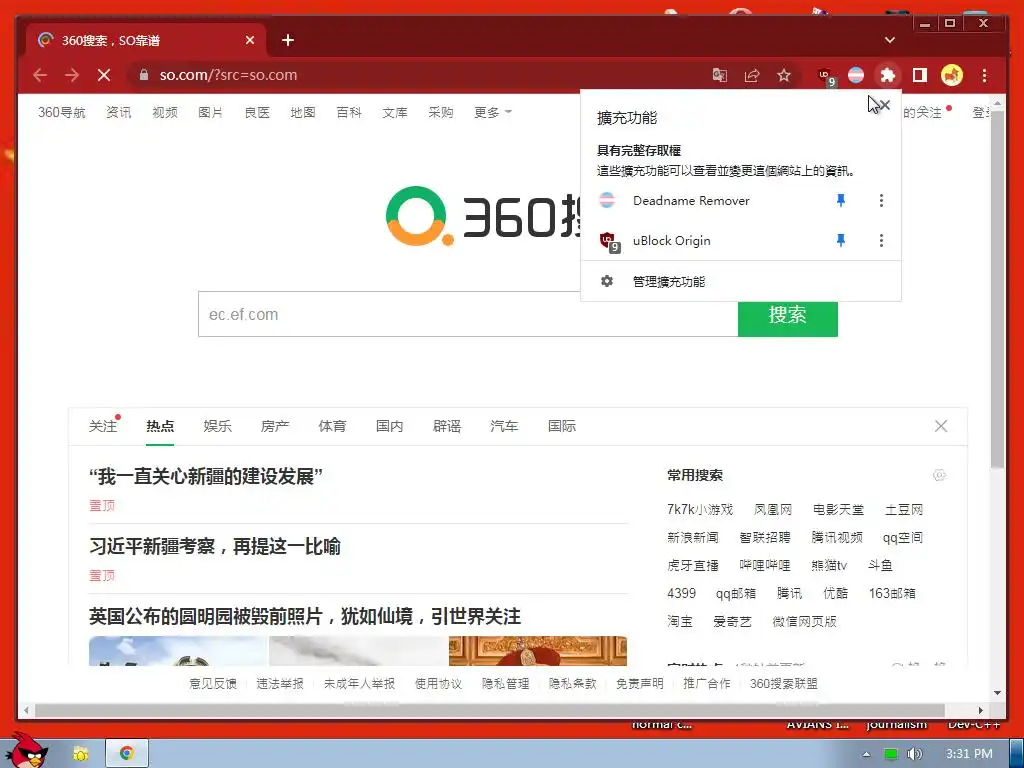The image size is (1024, 768).
Task: Click the share page icon
Action: coord(752,76)
